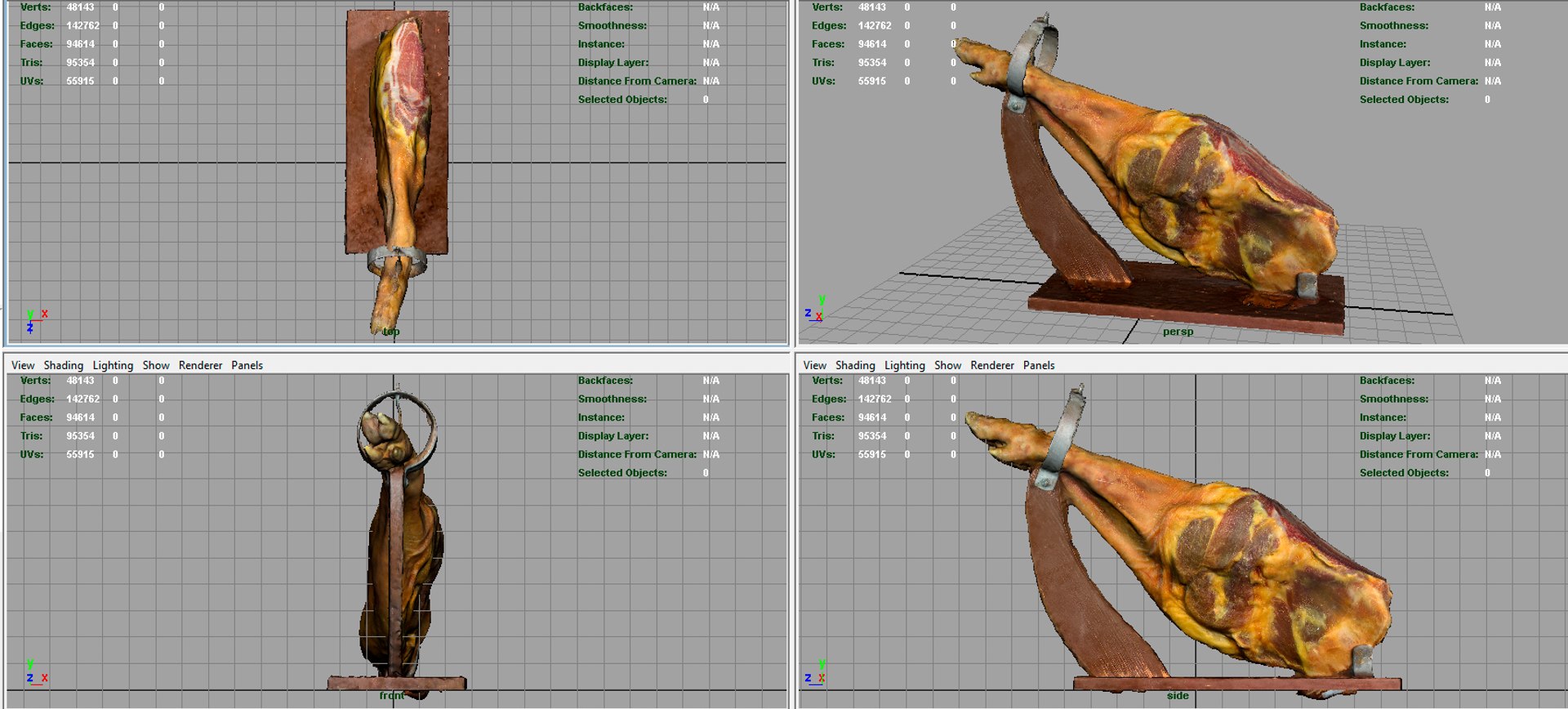Open the Shading menu in the side panel
This screenshot has height=709, width=1568.
[x=856, y=365]
